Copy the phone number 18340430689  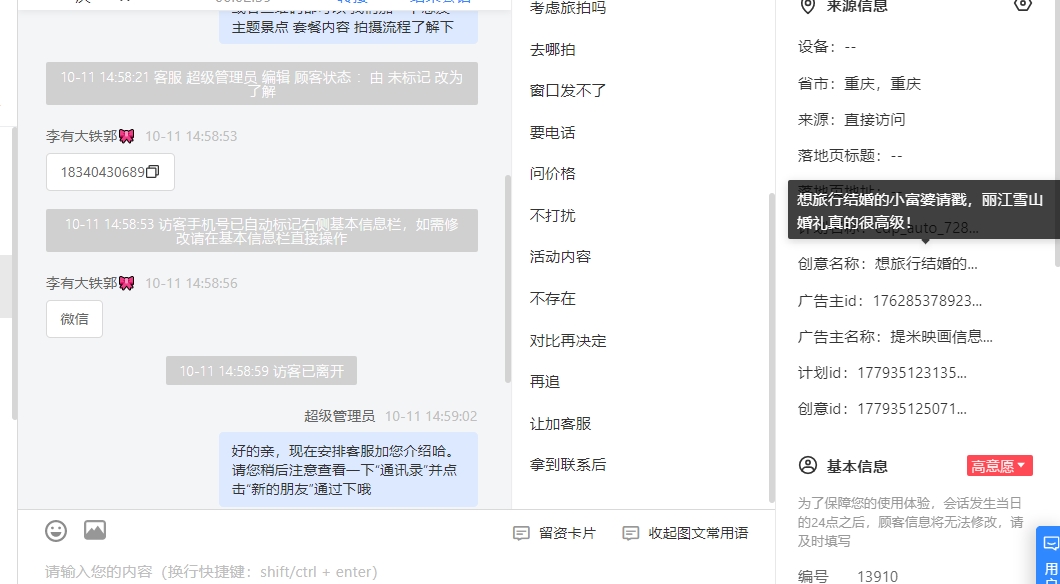pyautogui.click(x=153, y=172)
